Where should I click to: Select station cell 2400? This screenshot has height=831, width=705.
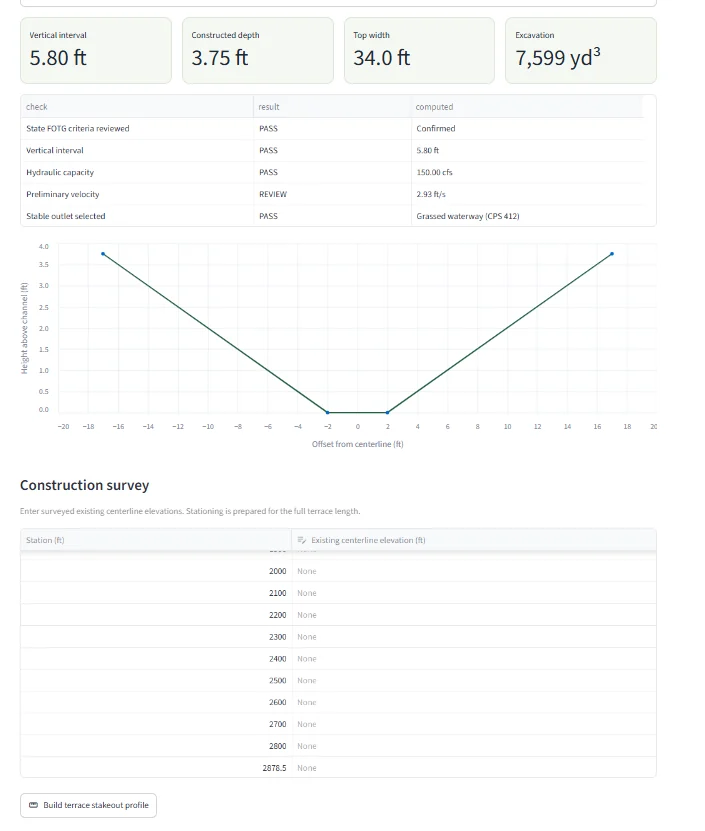(x=156, y=659)
